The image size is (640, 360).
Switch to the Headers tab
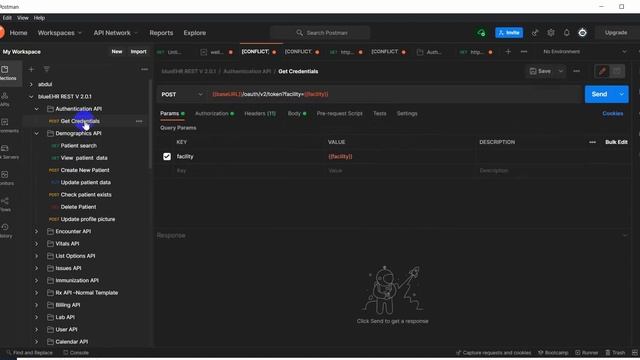[260, 113]
